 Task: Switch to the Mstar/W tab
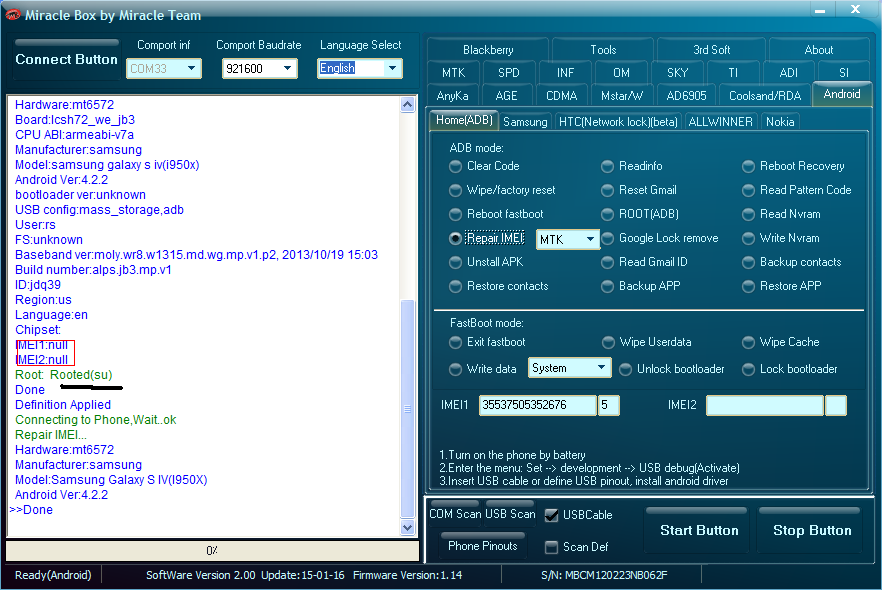[622, 96]
